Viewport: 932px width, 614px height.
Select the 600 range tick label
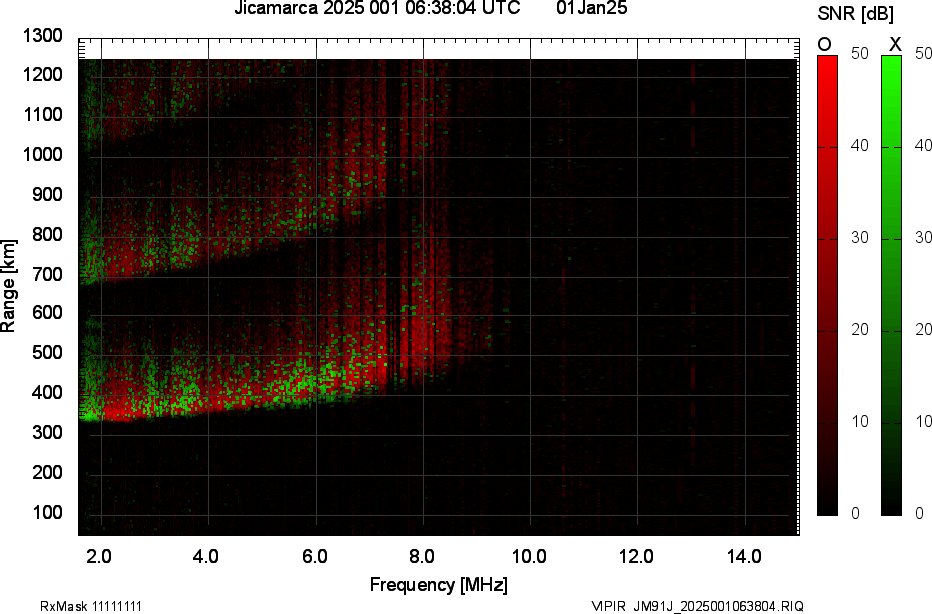[47, 313]
